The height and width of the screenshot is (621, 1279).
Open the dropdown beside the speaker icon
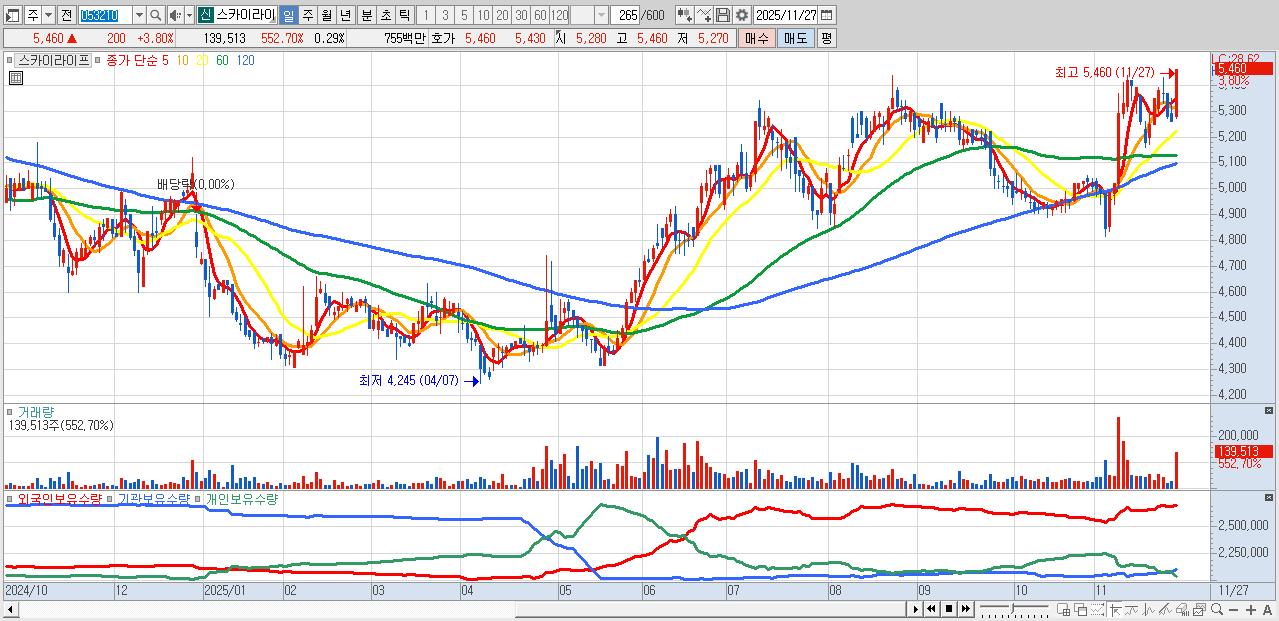[x=189, y=15]
